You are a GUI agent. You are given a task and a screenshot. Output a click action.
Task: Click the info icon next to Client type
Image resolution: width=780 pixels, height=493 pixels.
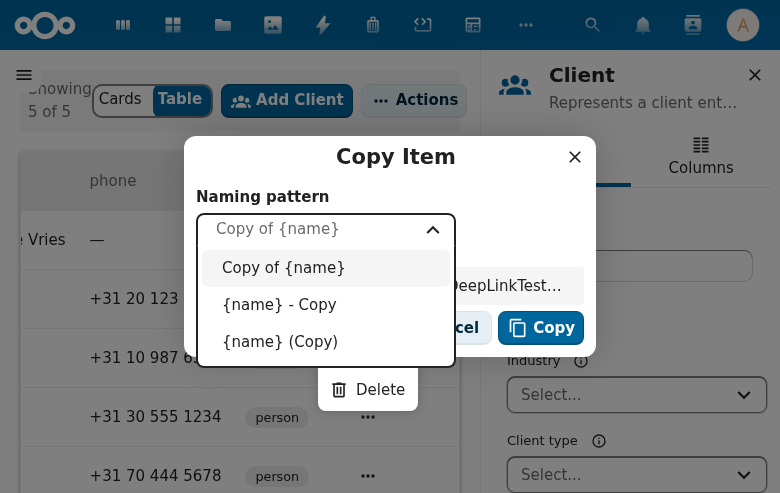pos(599,441)
